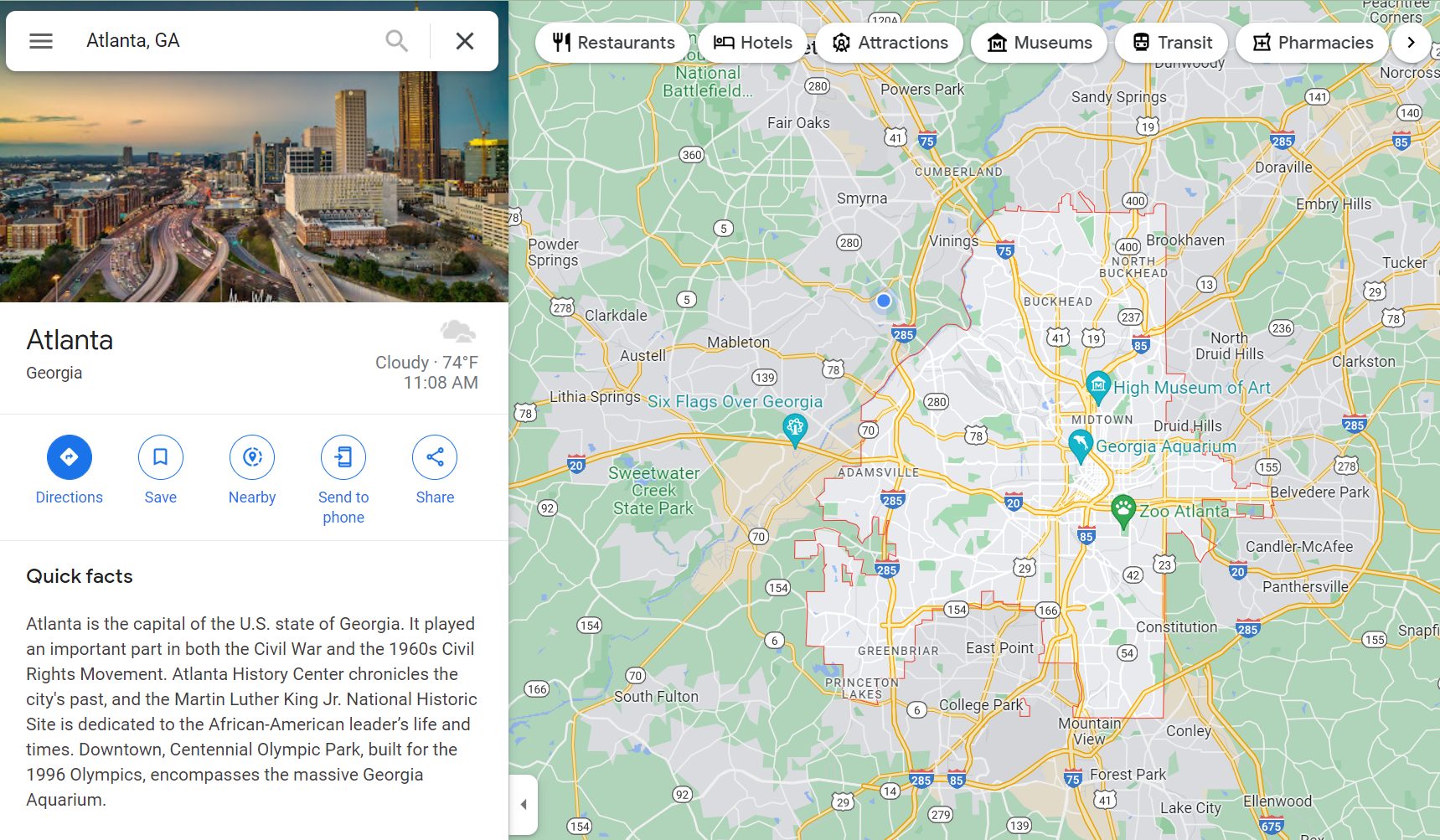Click the Ellenwood map label
1440x840 pixels.
tap(1277, 801)
